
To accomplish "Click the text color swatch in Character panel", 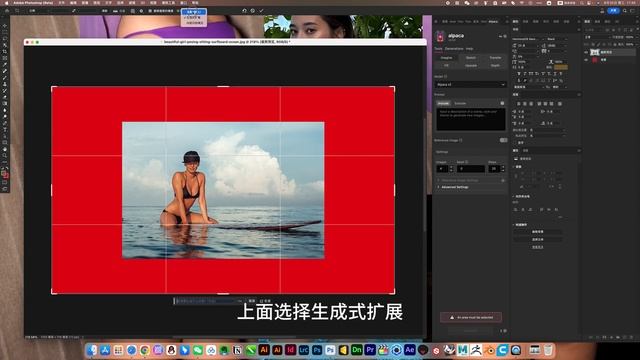I will click(561, 67).
